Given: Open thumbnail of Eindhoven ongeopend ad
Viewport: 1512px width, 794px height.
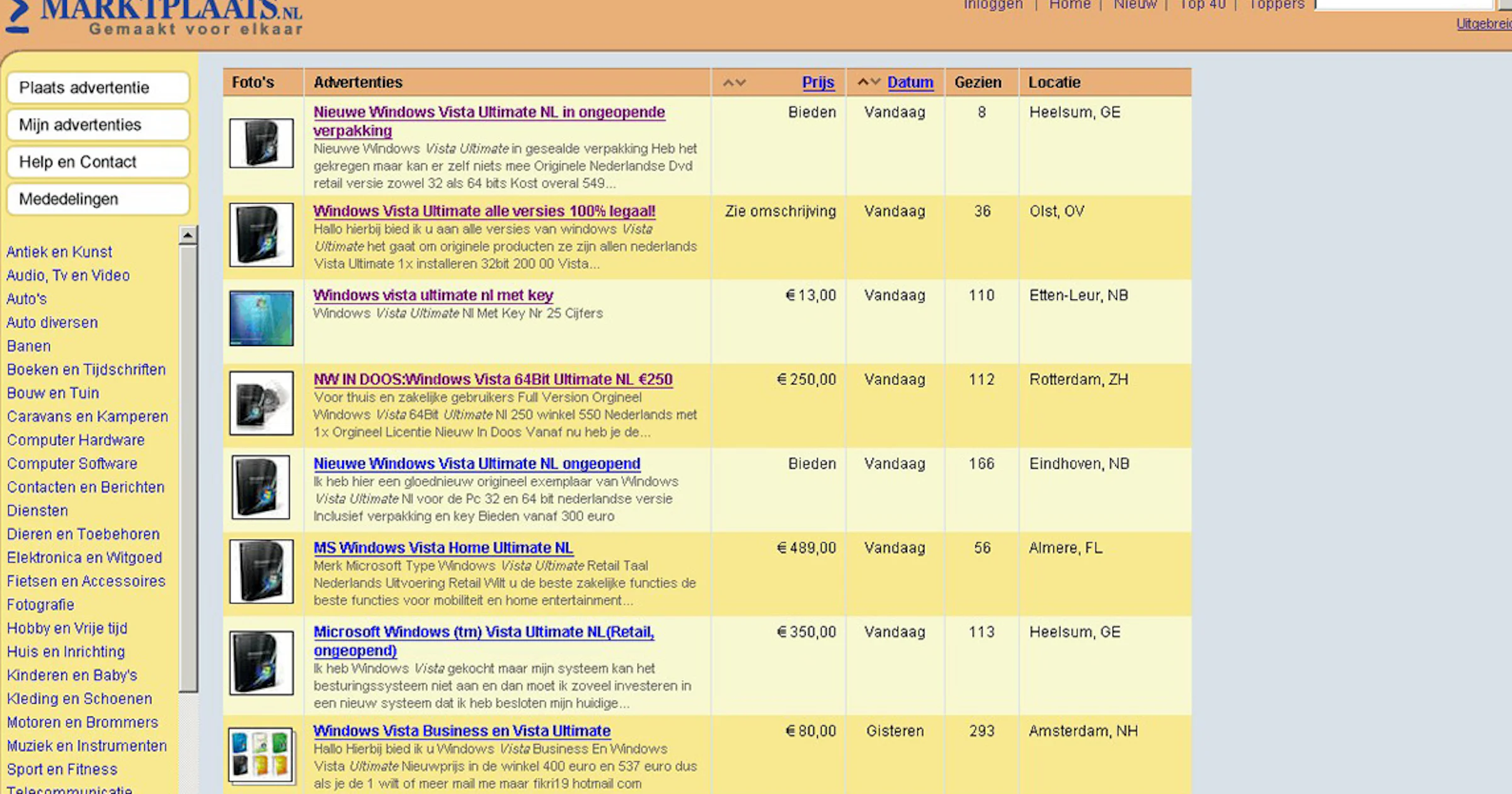Looking at the screenshot, I should pyautogui.click(x=261, y=487).
